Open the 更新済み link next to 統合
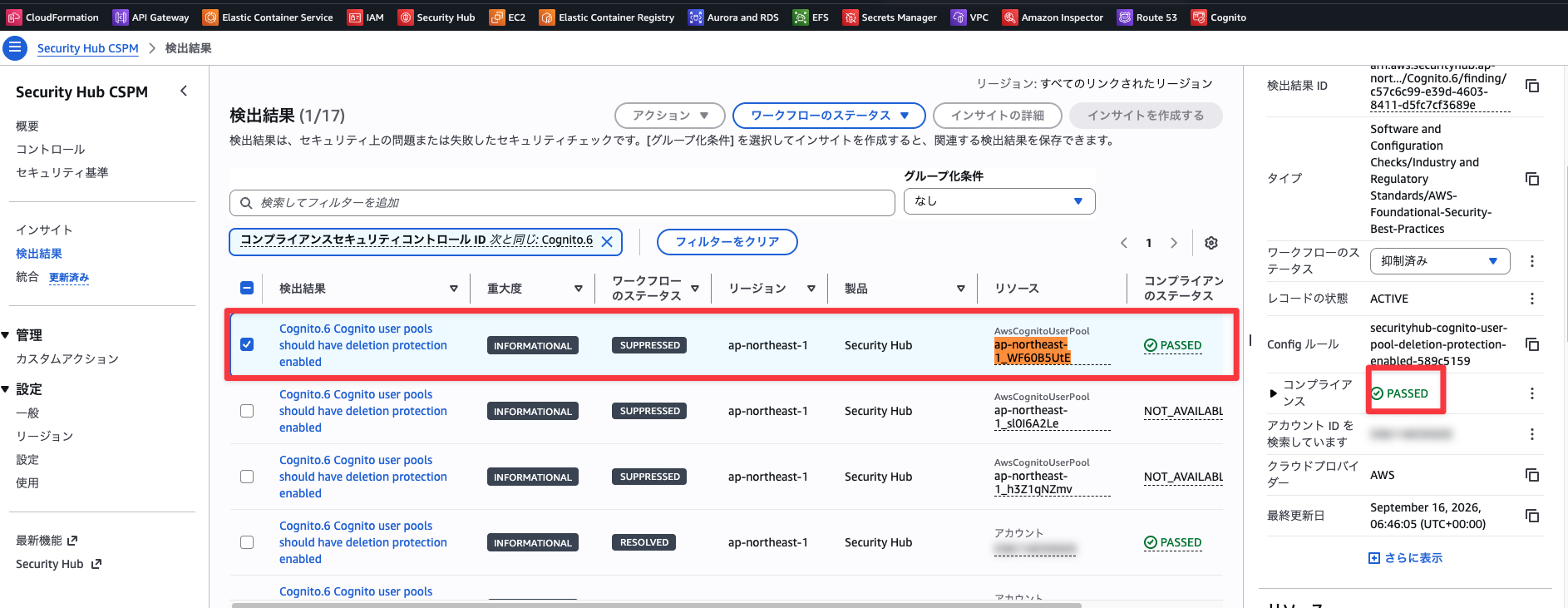 coord(69,278)
